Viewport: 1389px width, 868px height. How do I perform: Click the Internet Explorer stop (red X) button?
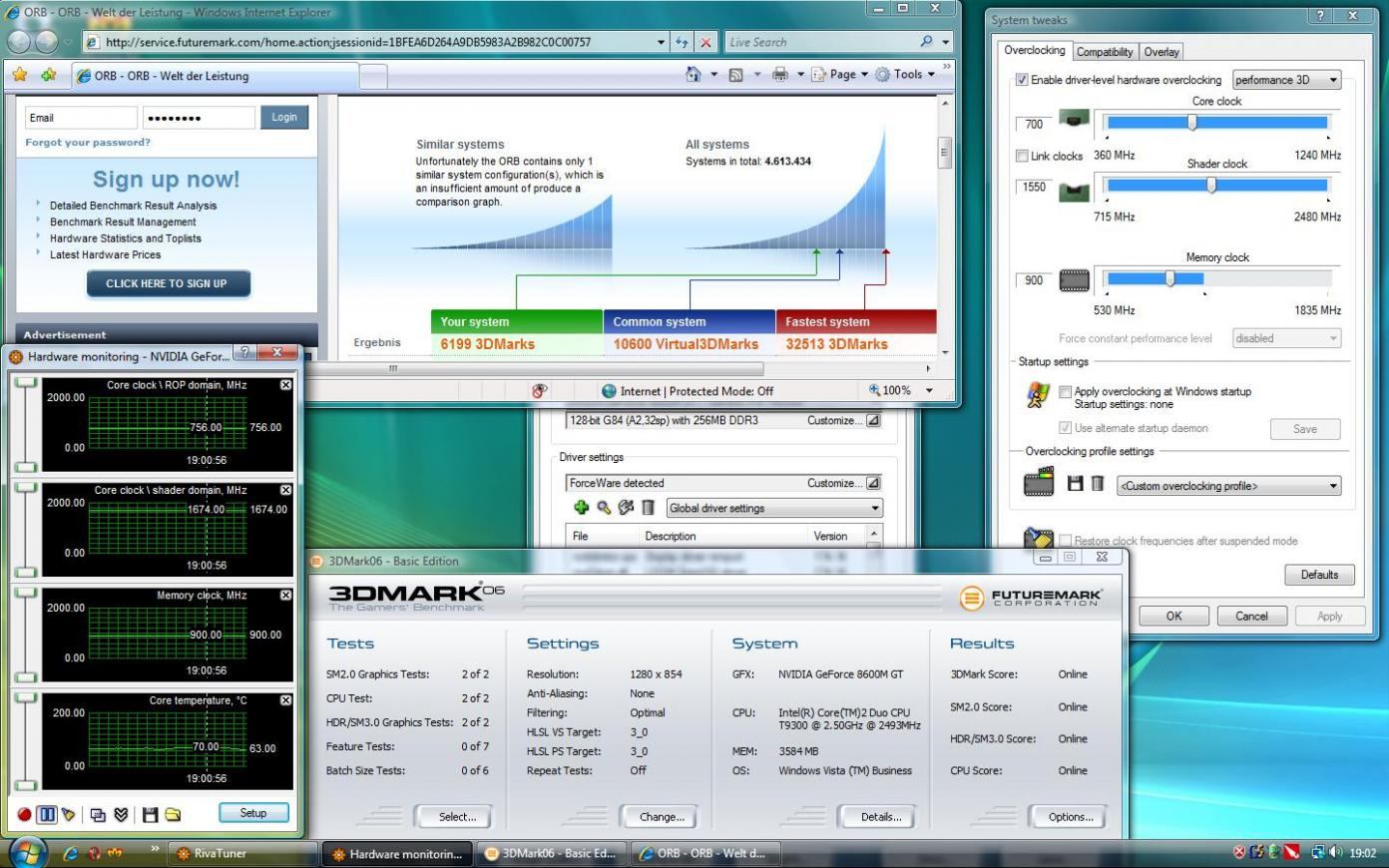705,42
